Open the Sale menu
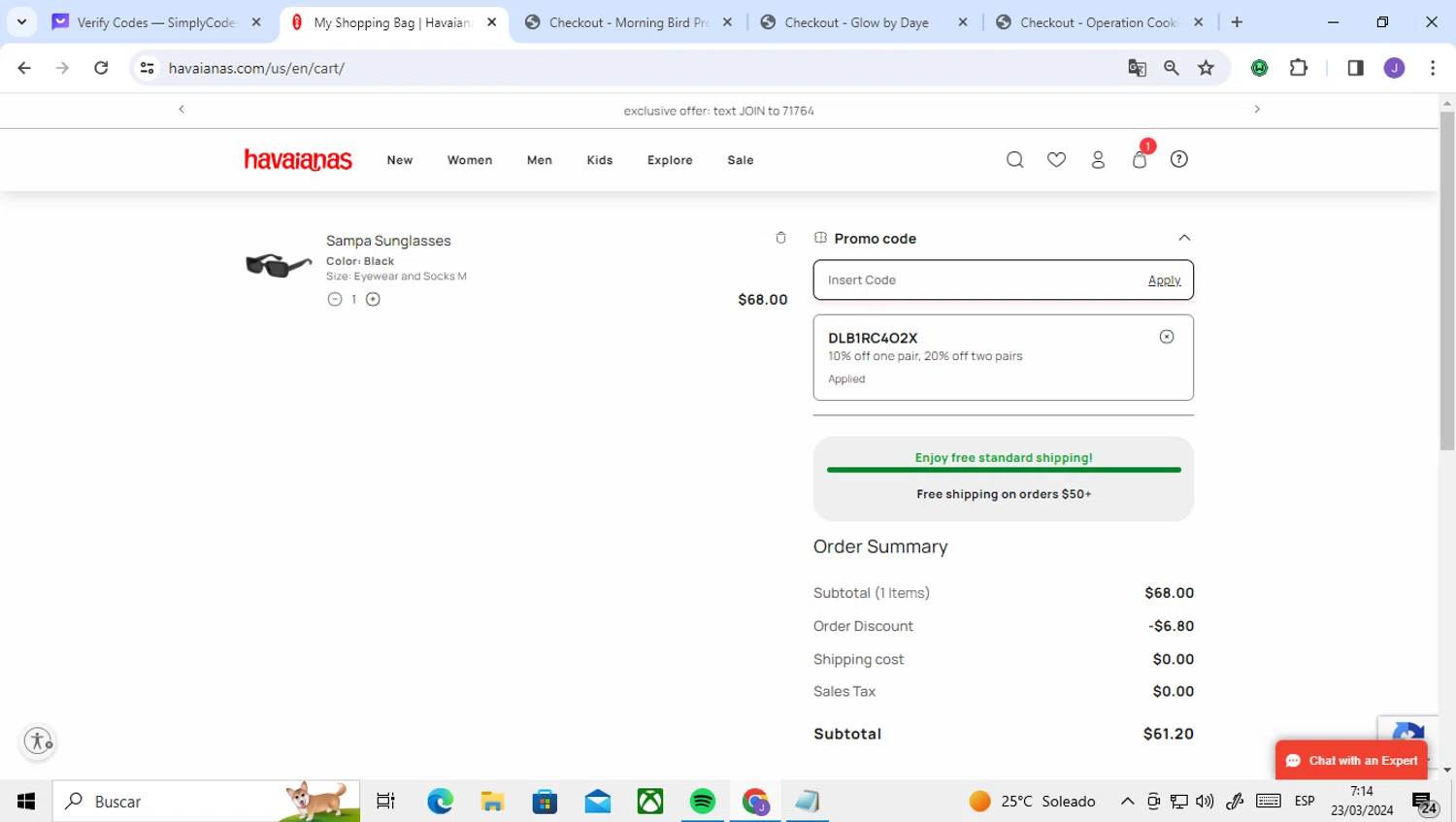 (741, 160)
